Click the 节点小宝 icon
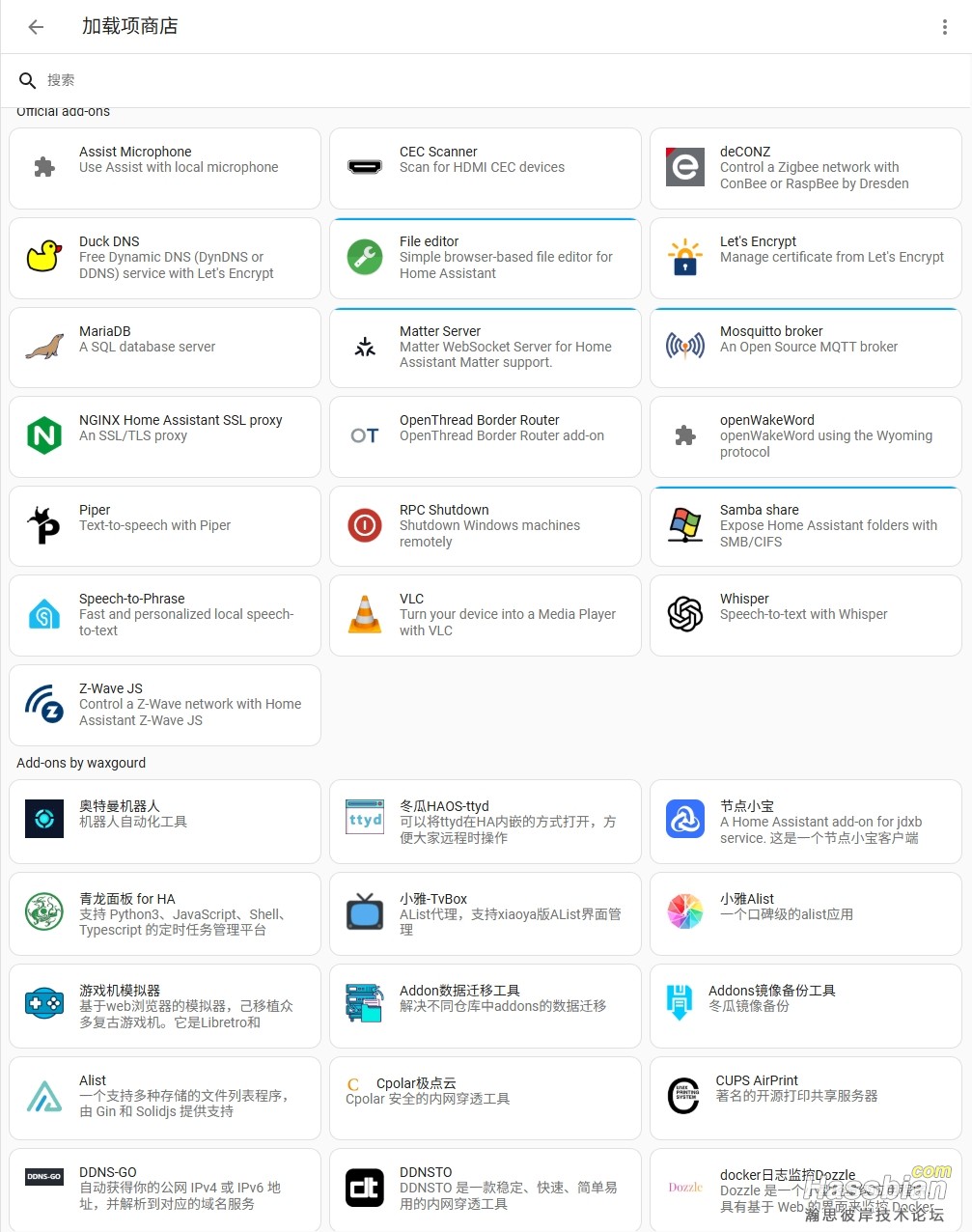The height and width of the screenshot is (1232, 972). coord(685,820)
